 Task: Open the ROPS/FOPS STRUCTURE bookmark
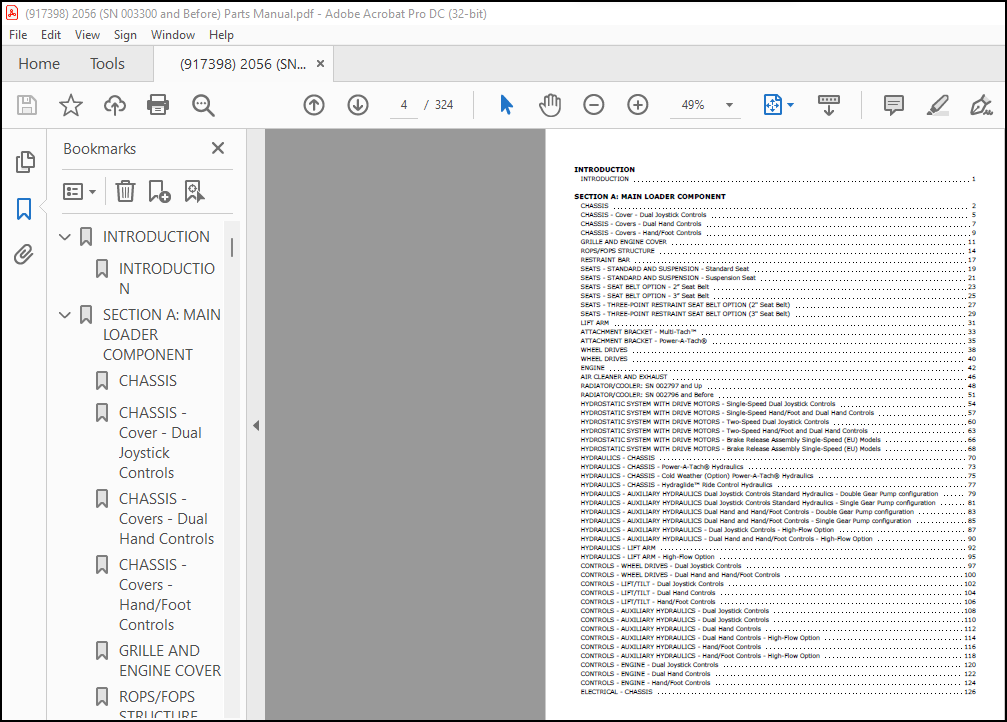pyautogui.click(x=157, y=705)
